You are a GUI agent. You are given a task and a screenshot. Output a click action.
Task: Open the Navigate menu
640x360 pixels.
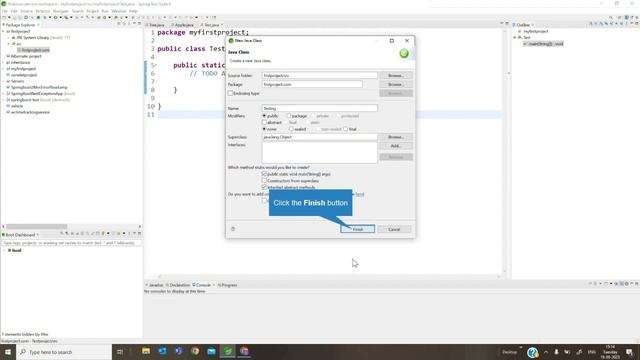[61, 11]
